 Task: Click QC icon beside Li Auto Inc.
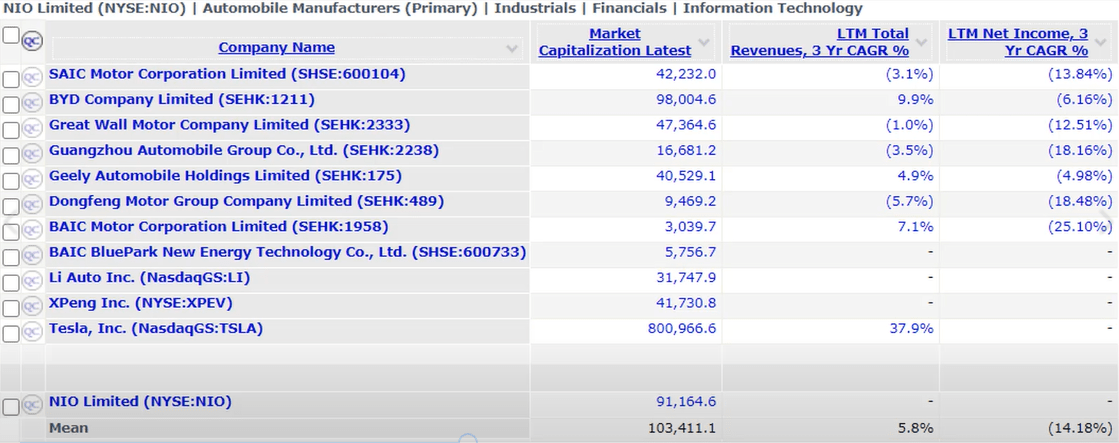point(31,281)
